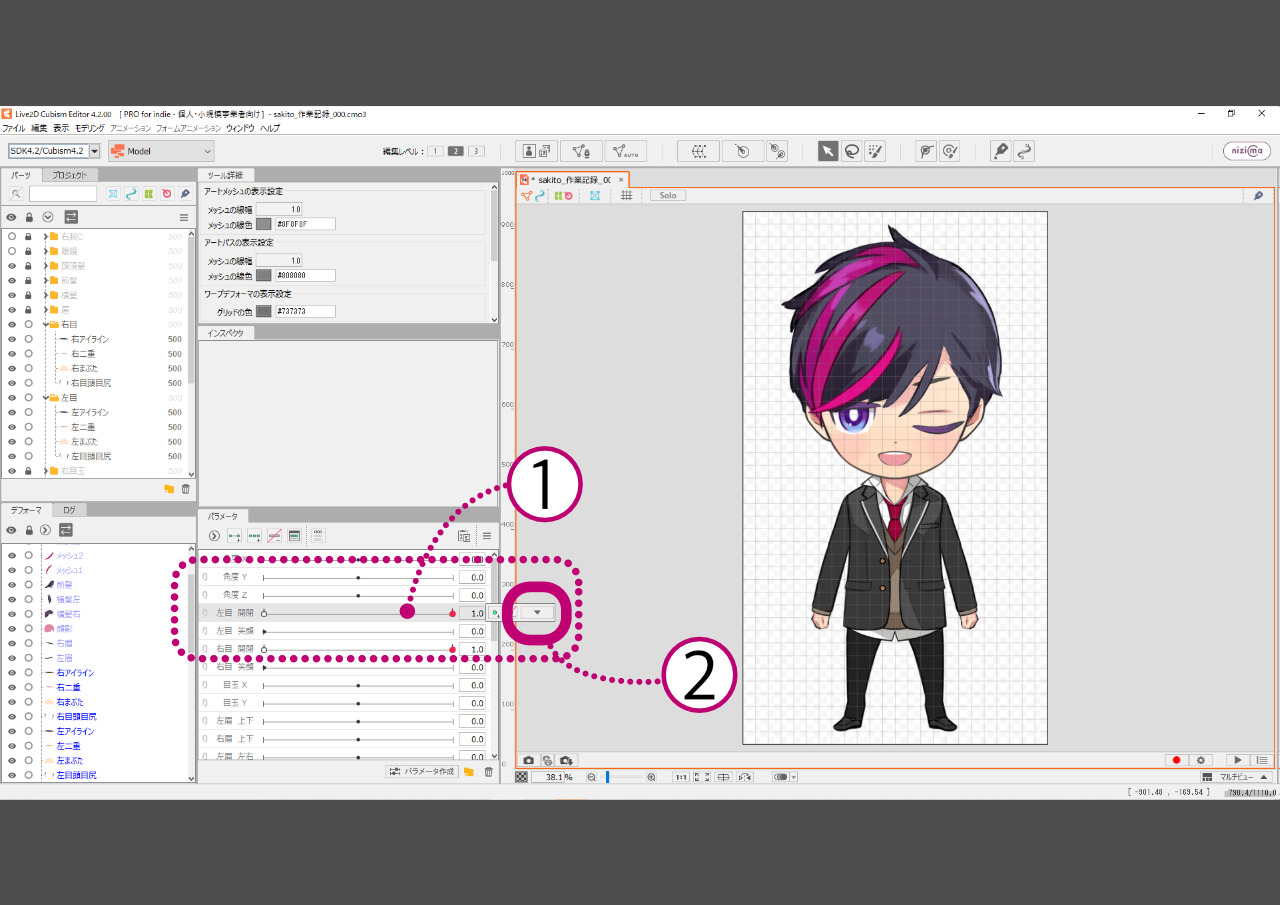Adjust the canvas zoom slider
Viewport: 1280px width, 905px height.
(621, 777)
